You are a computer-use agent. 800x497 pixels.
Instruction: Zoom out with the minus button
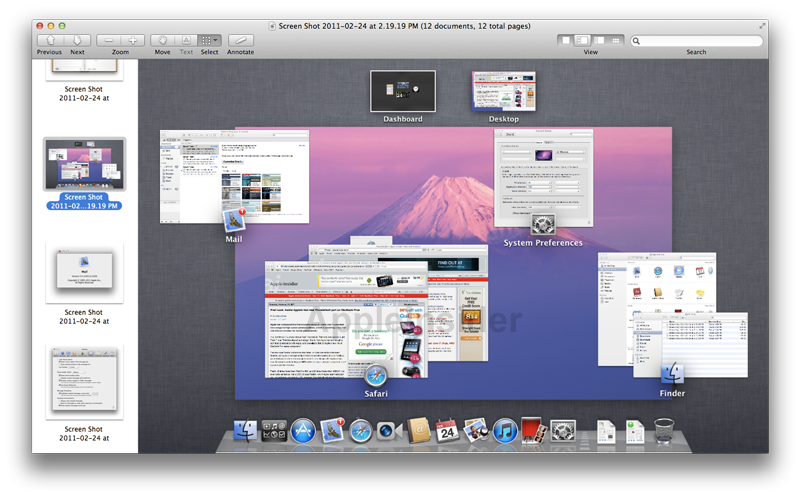coord(109,40)
